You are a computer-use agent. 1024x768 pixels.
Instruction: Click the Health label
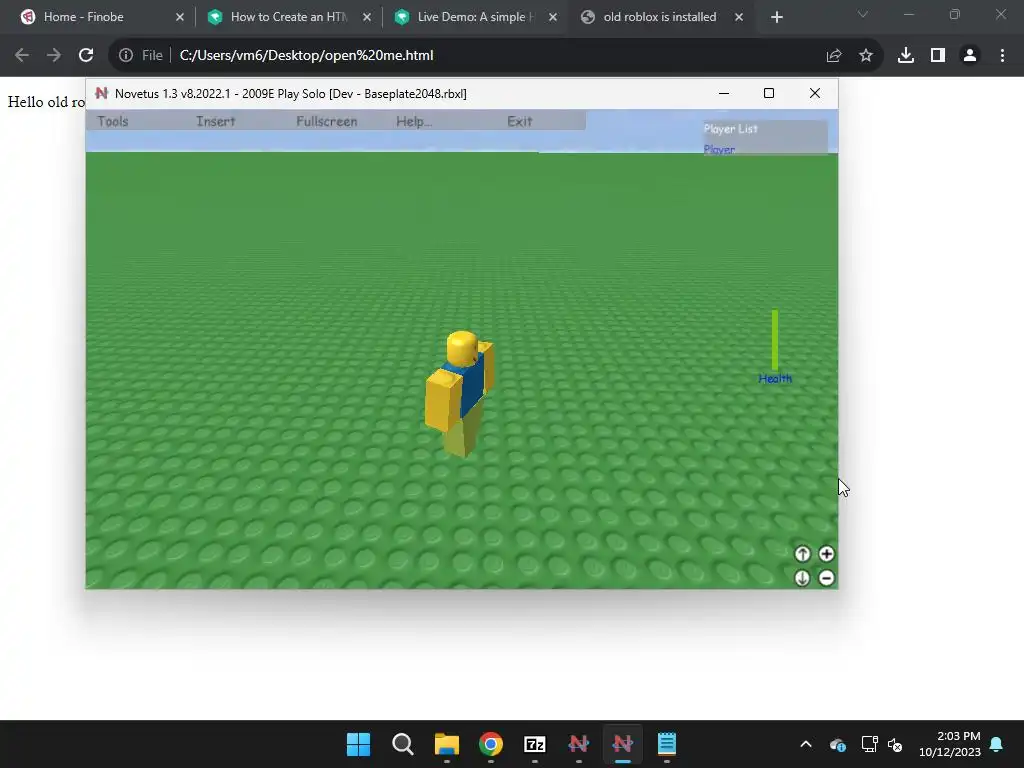point(775,379)
